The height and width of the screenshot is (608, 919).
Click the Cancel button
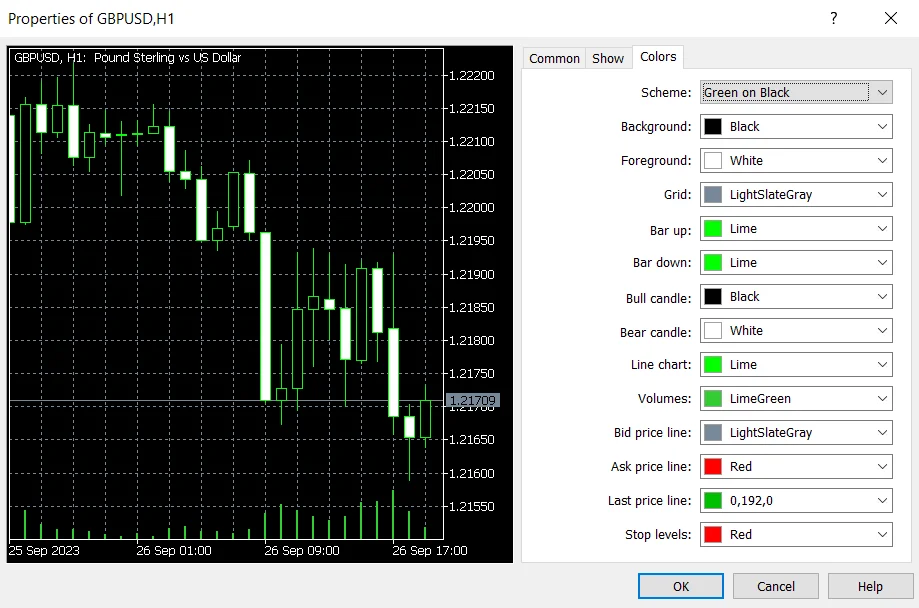click(x=775, y=586)
